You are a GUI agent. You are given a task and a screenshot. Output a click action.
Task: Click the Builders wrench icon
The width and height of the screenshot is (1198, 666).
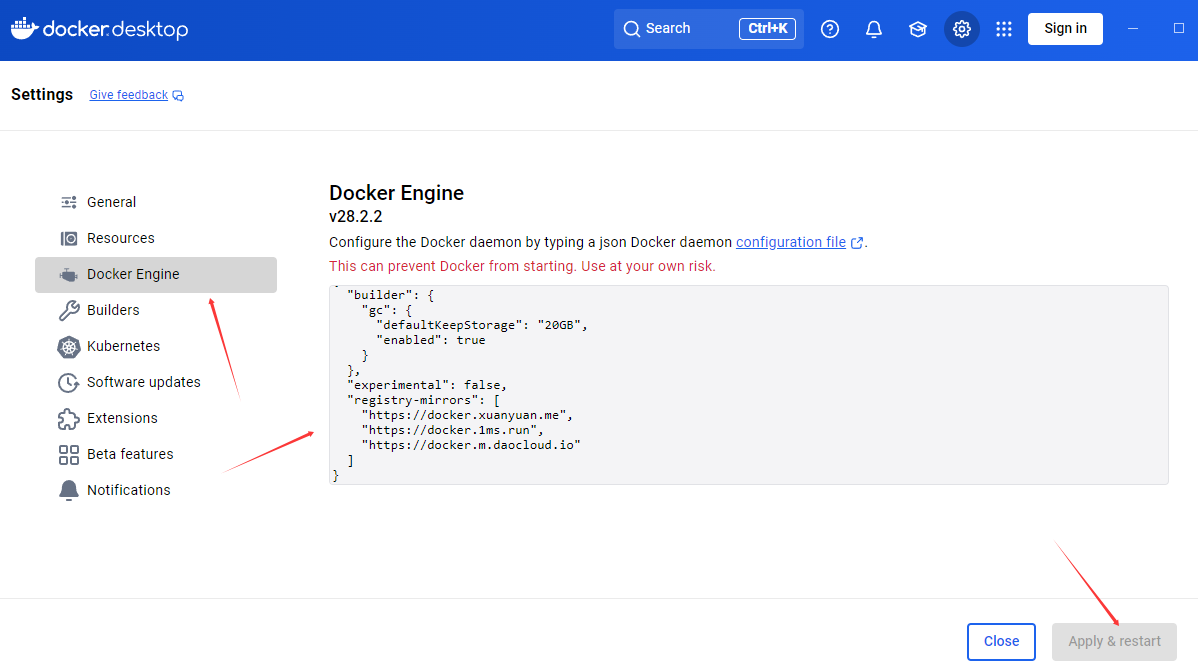69,310
